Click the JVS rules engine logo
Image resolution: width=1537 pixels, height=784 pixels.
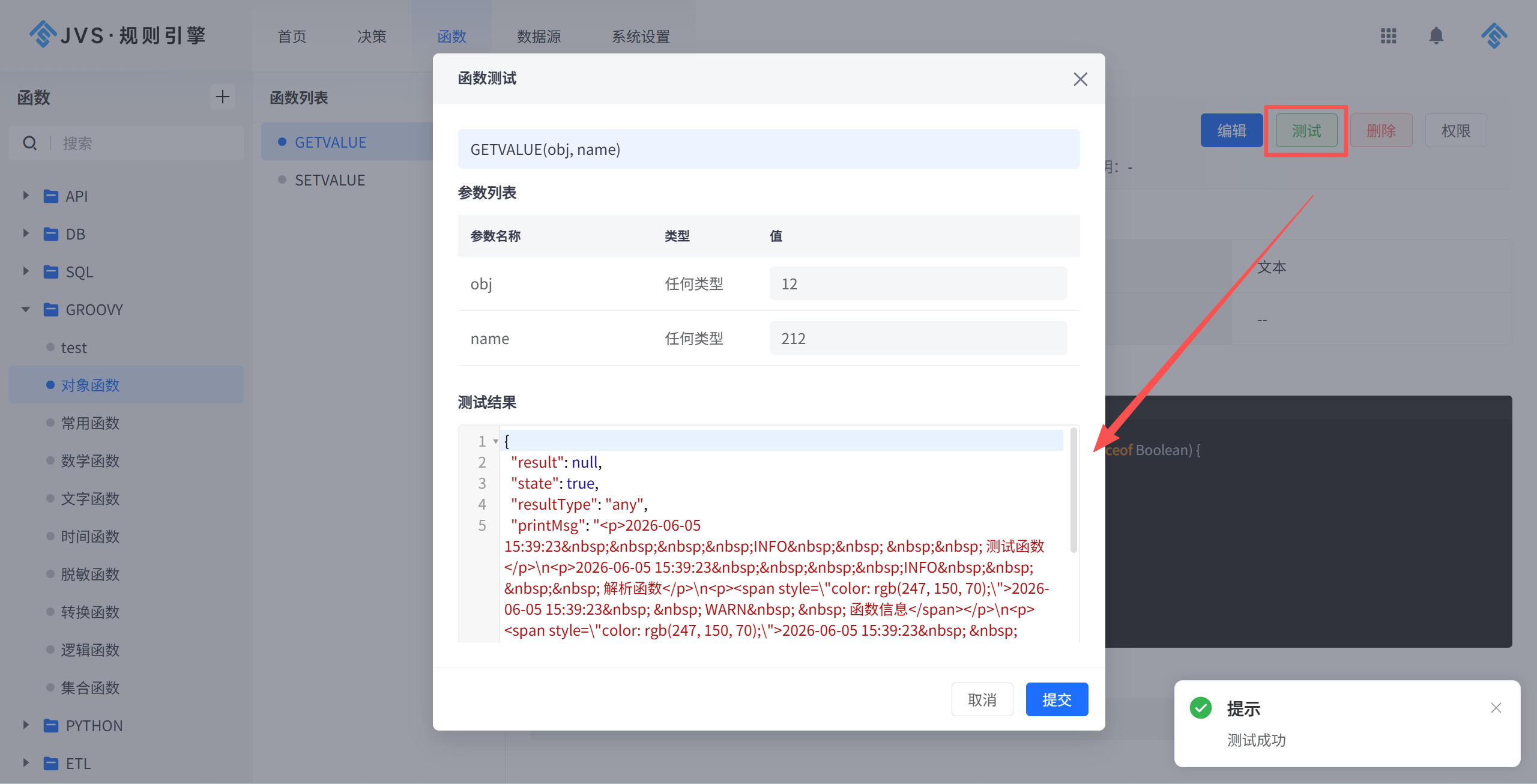click(118, 35)
